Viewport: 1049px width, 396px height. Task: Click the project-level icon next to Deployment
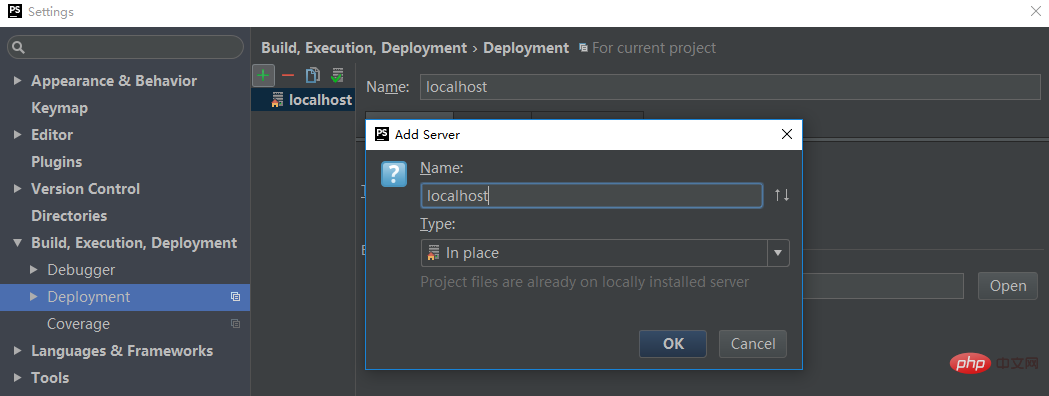pos(235,296)
